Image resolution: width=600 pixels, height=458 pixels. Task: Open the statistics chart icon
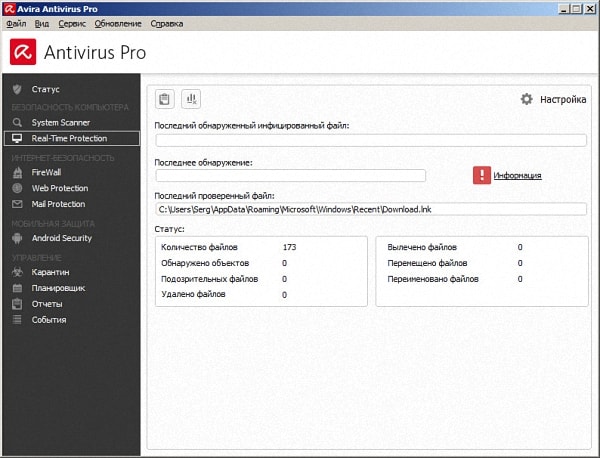click(191, 98)
